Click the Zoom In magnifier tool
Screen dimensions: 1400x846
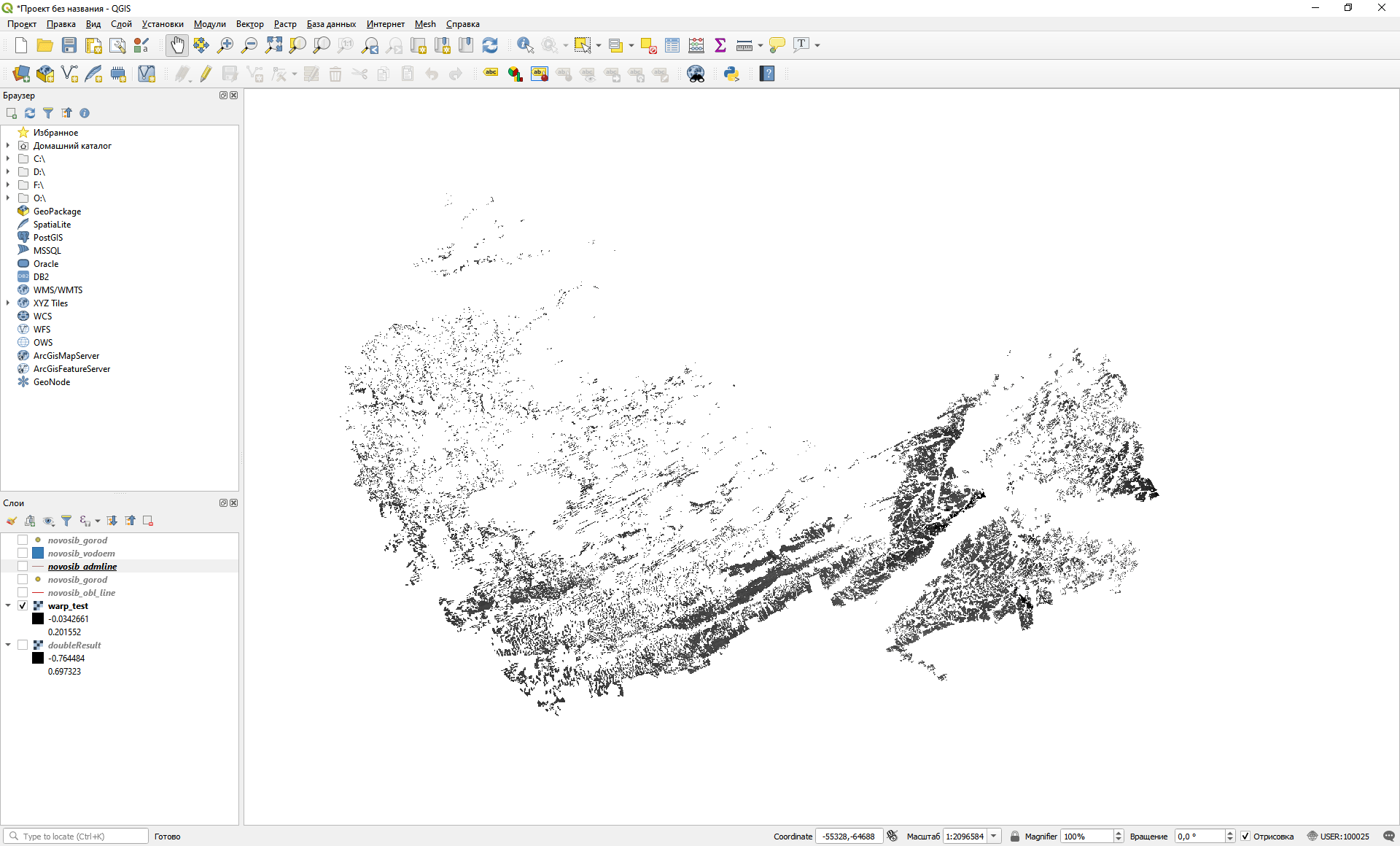point(225,45)
